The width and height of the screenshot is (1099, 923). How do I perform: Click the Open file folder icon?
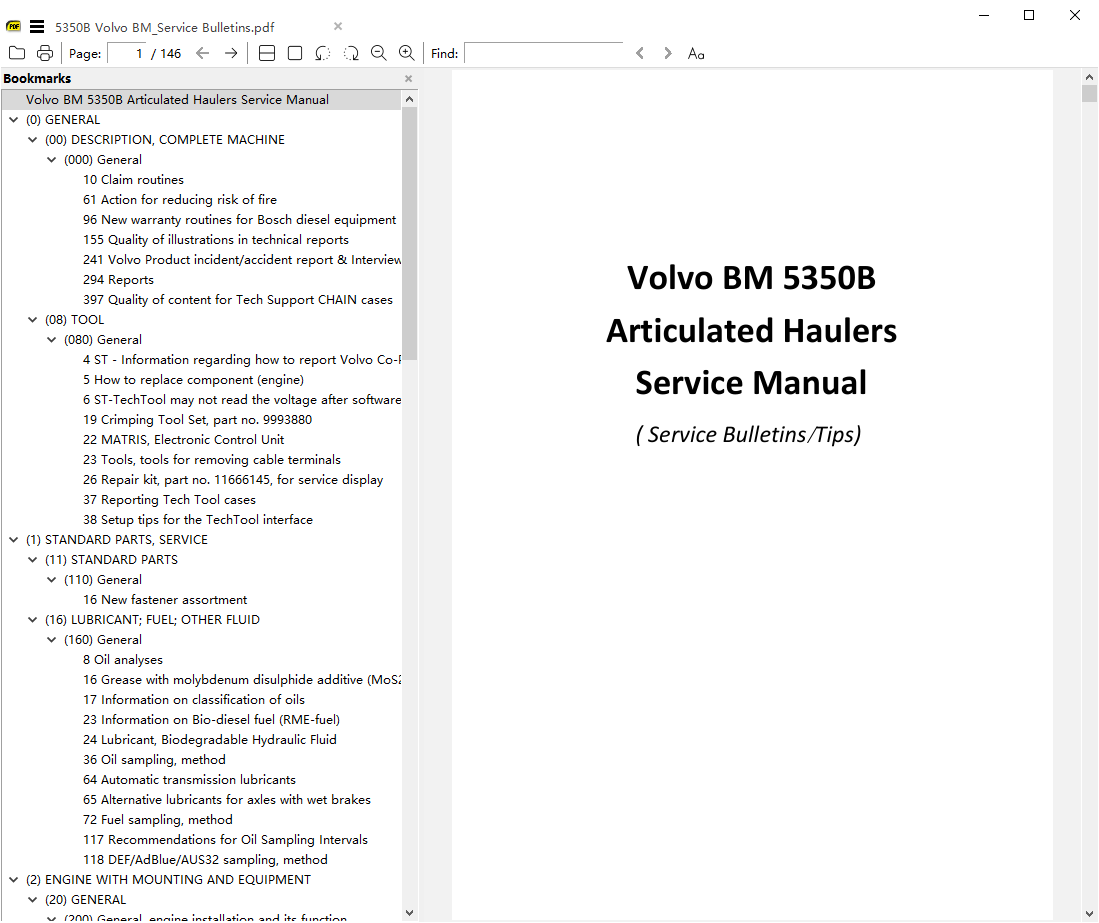17,53
